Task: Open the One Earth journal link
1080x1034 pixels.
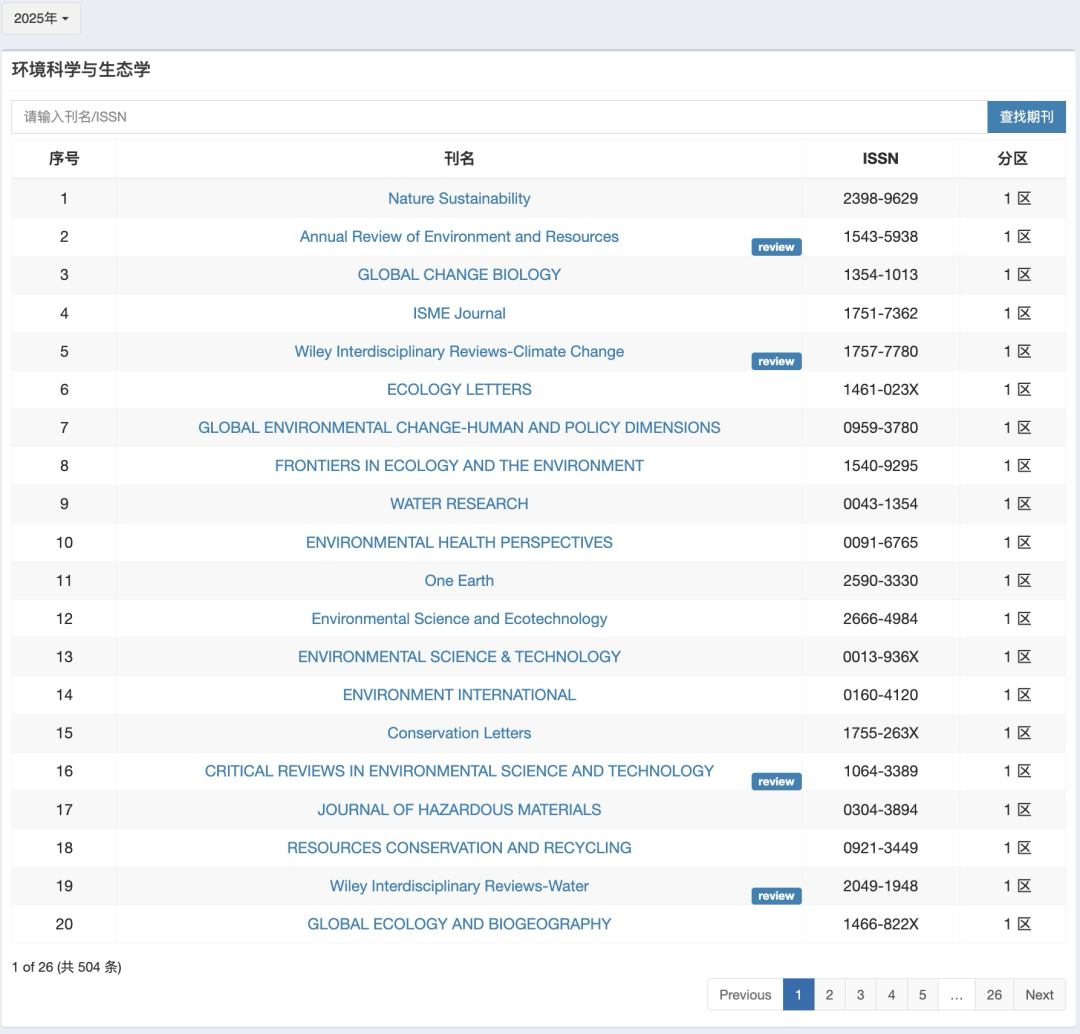Action: 459,581
